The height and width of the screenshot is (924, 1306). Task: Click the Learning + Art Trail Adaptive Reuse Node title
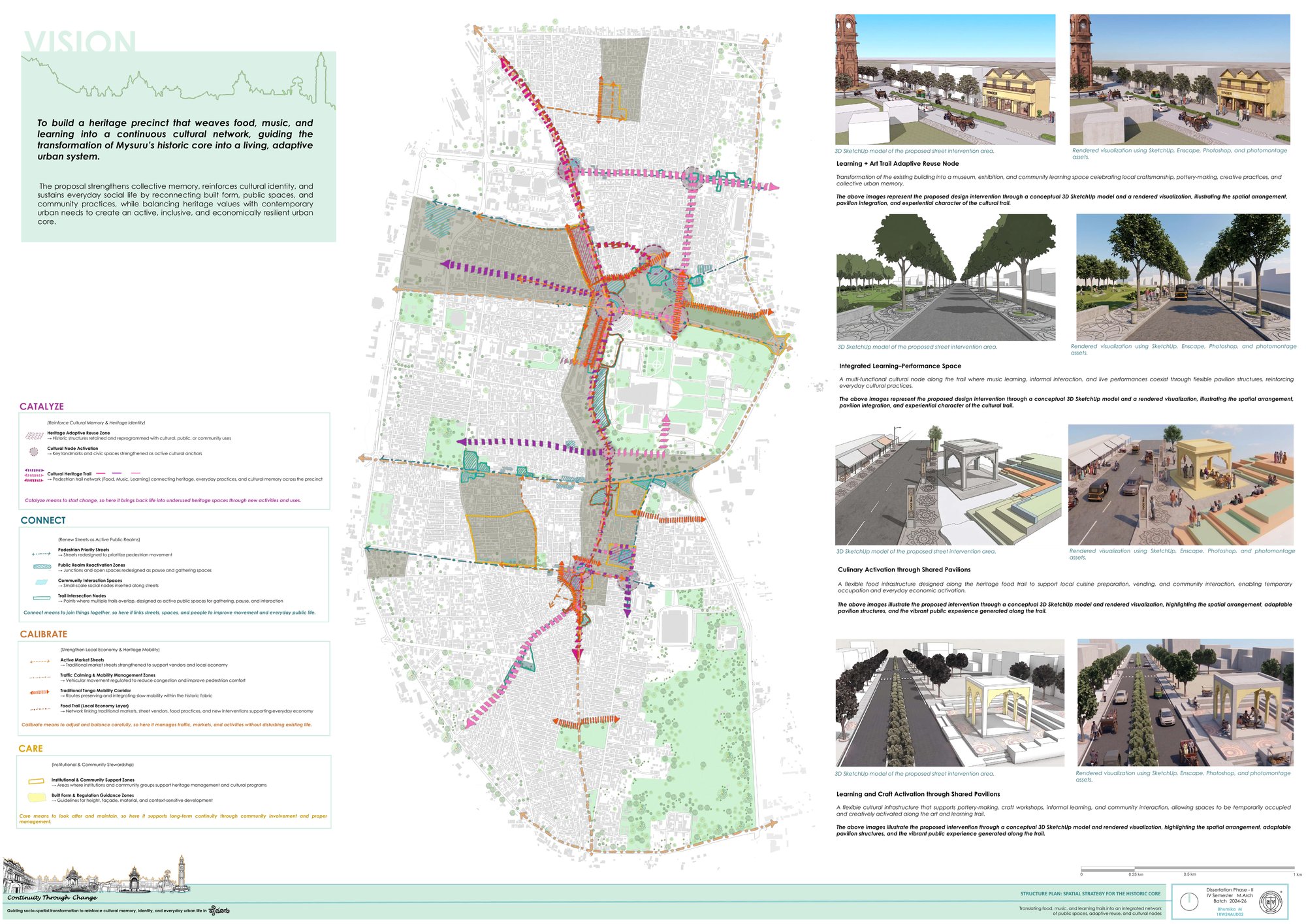(x=897, y=164)
